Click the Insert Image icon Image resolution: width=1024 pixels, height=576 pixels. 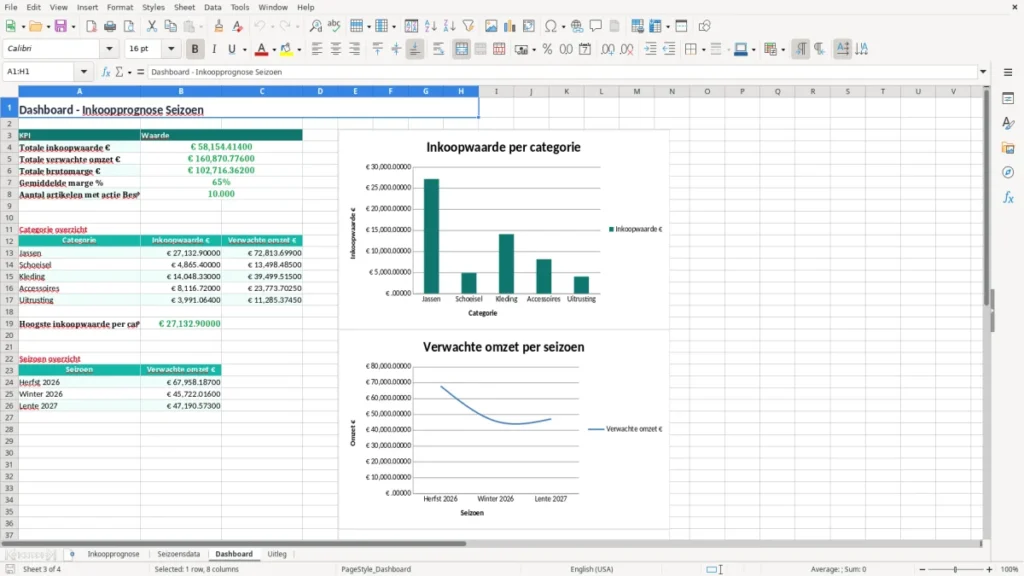pos(491,26)
